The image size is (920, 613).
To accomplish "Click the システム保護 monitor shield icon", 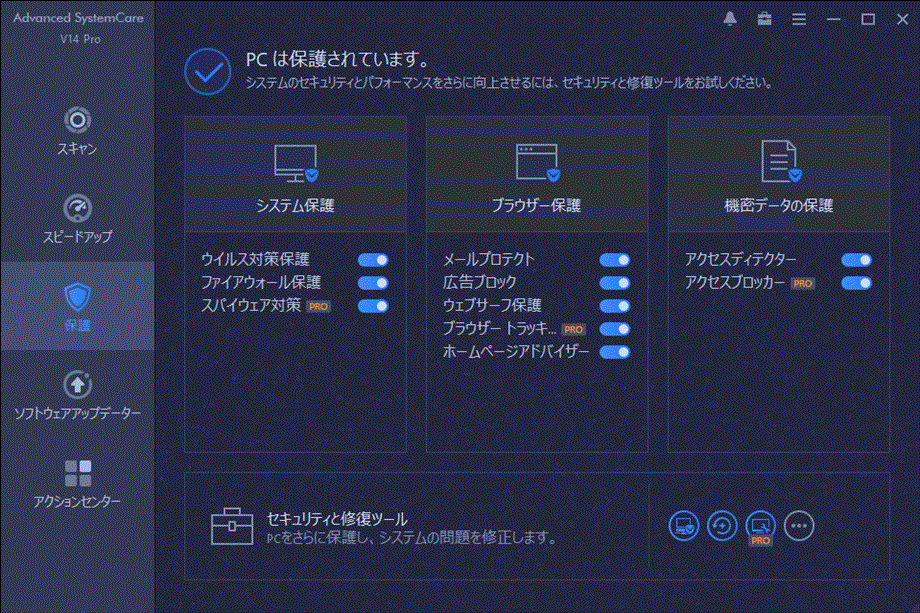I will [296, 163].
